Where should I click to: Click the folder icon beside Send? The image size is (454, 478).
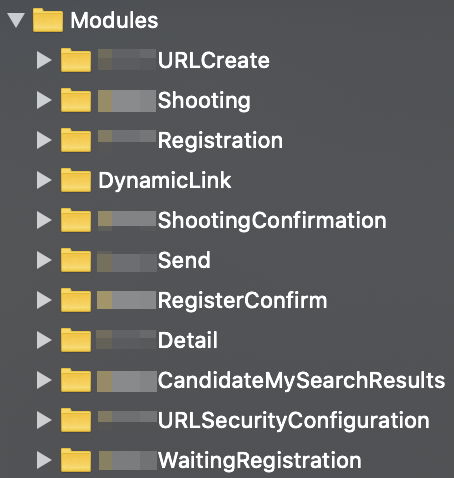click(x=76, y=260)
